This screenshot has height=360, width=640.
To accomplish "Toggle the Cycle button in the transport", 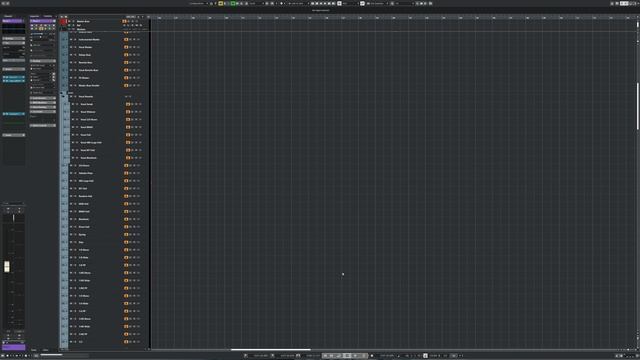I will [338, 356].
